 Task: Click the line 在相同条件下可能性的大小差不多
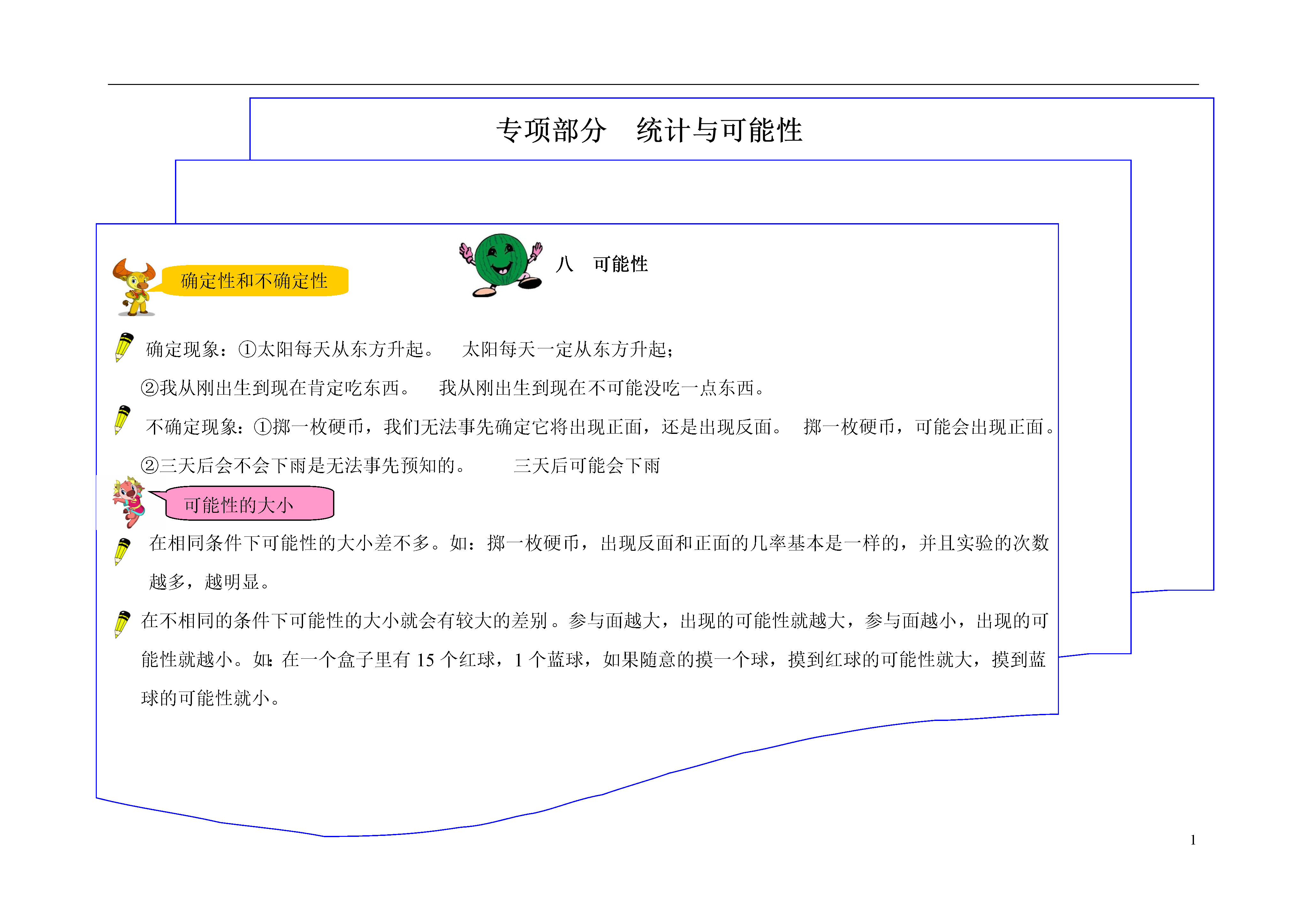599,543
